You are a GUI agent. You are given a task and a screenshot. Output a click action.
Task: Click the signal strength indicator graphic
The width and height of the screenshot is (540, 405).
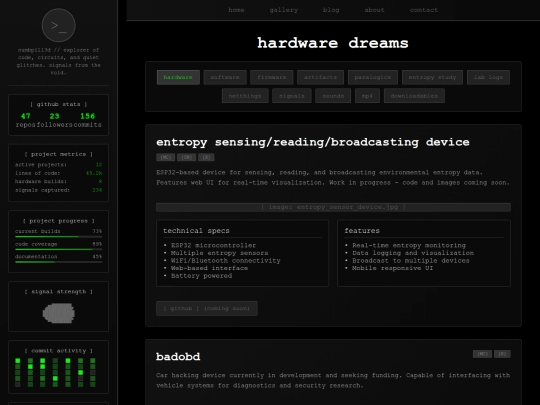pos(59,313)
